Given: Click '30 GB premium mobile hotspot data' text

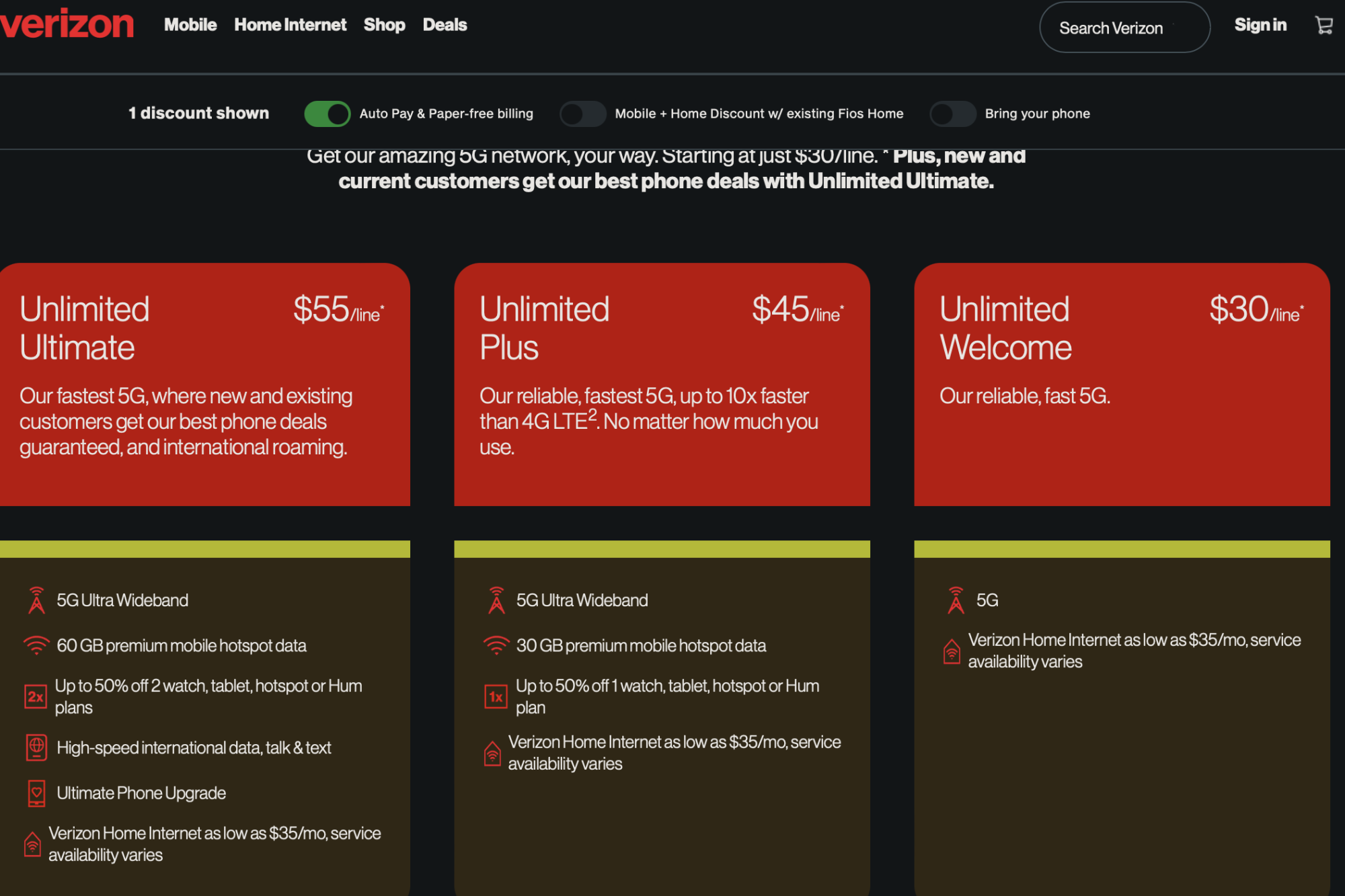Looking at the screenshot, I should click(641, 645).
